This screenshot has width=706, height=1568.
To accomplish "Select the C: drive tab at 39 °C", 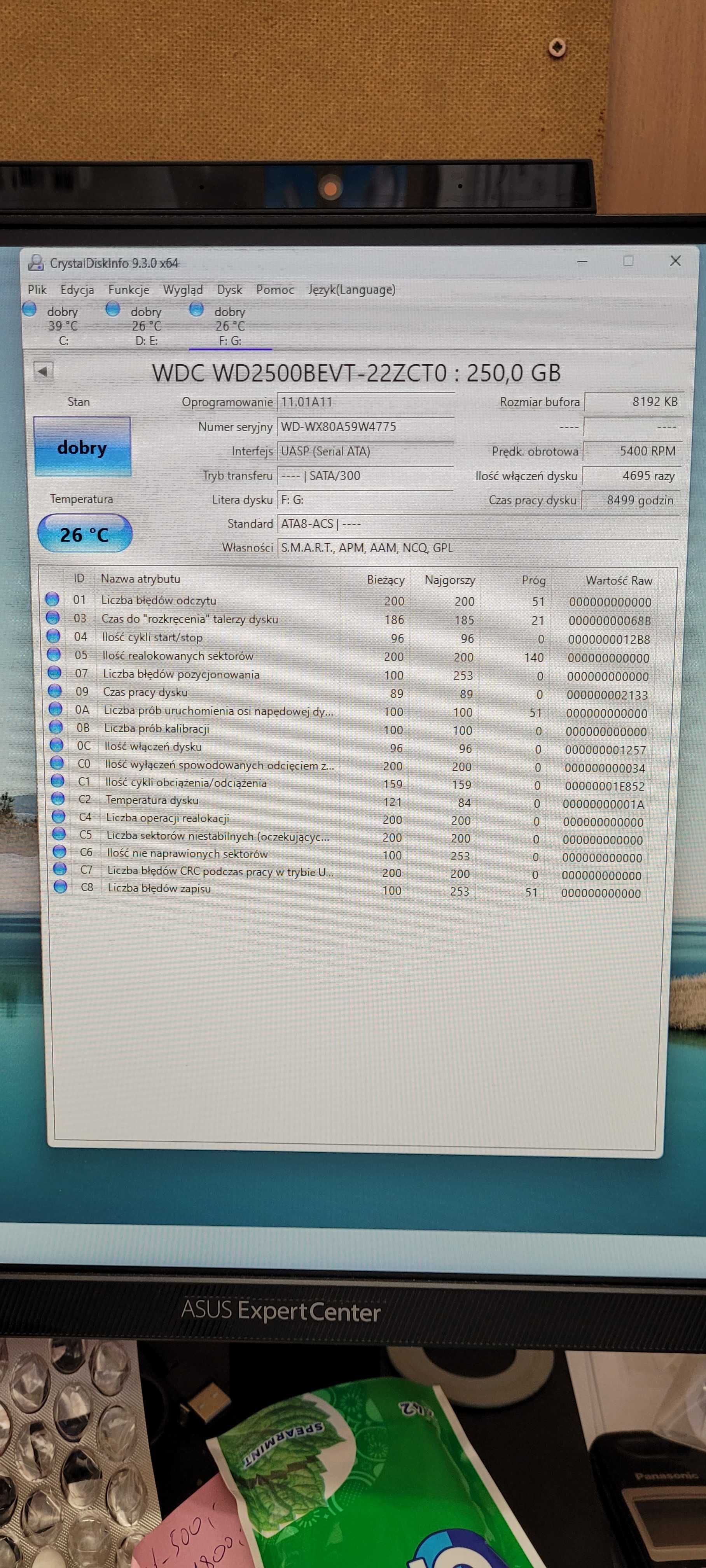I will [63, 326].
